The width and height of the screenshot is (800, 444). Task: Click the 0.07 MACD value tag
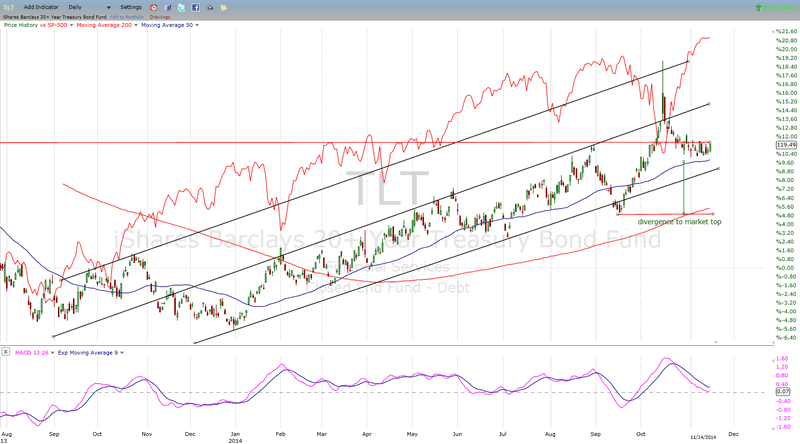pos(783,391)
